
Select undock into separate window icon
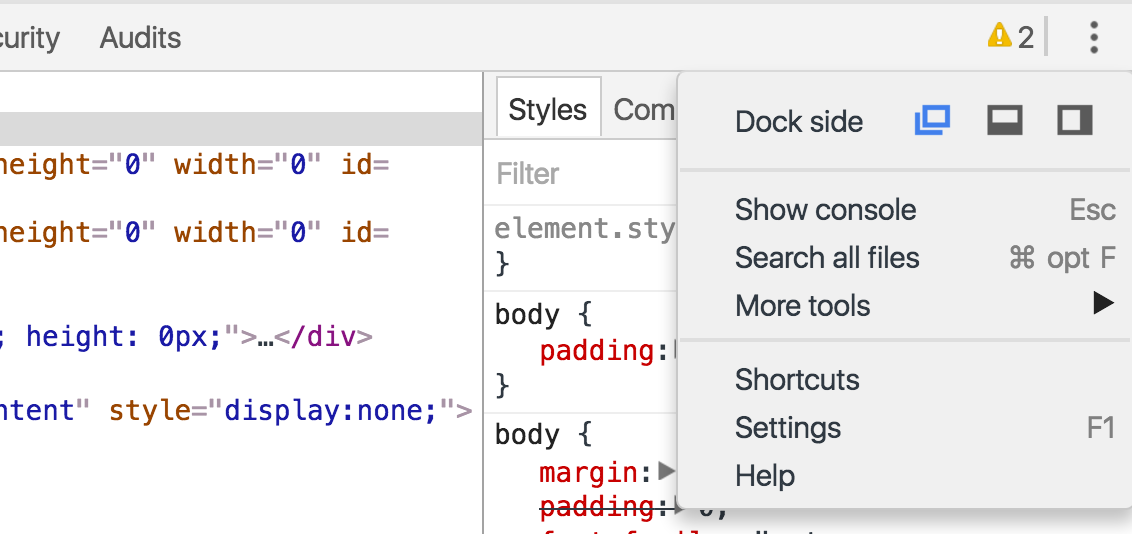(x=932, y=121)
